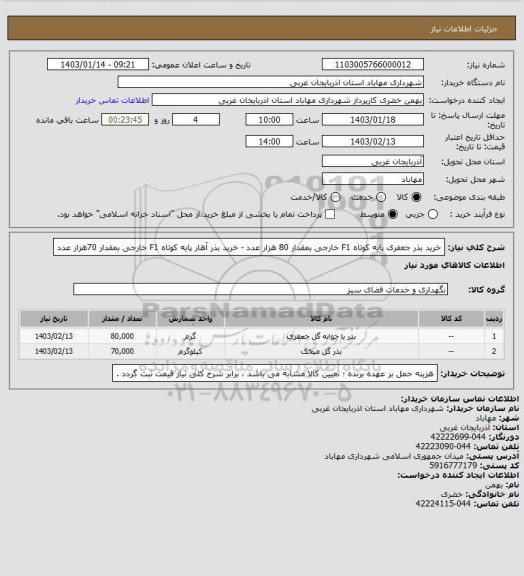Click the price validity date 1403/02/13 field

click(373, 141)
